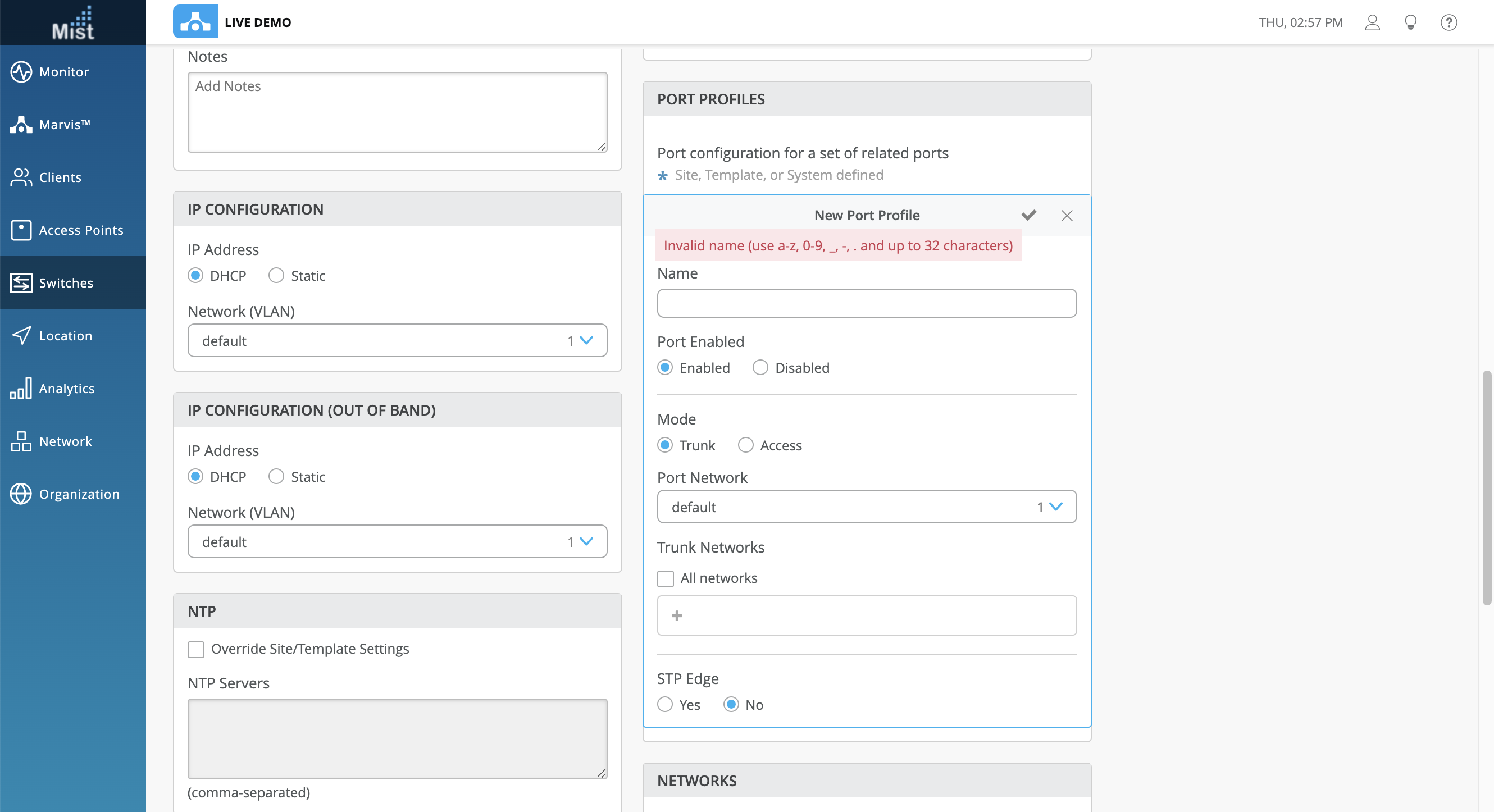The image size is (1494, 812).
Task: Cancel New Port Profile with X icon
Action: (1066, 215)
